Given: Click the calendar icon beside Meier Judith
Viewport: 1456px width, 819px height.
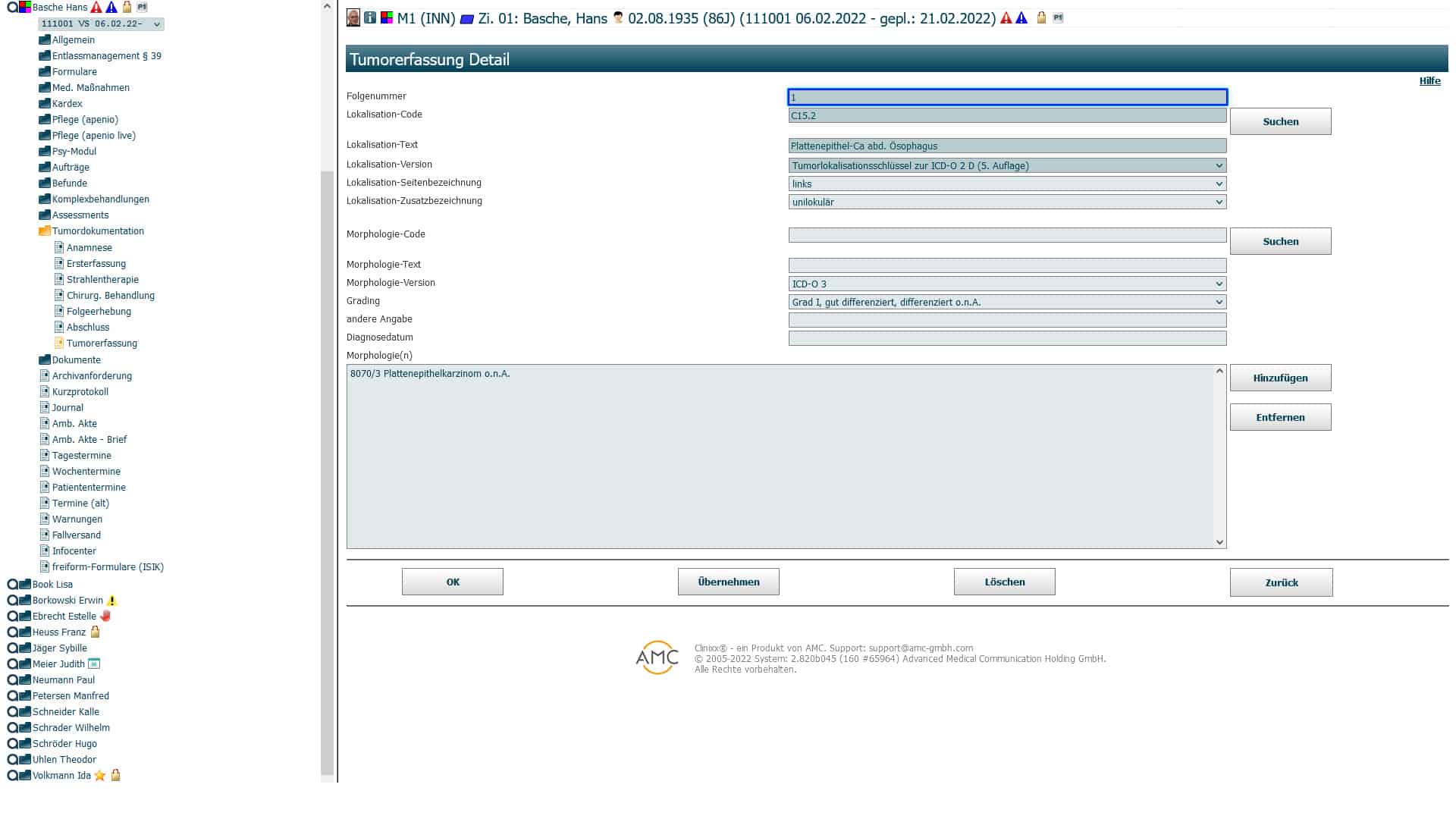Looking at the screenshot, I should pos(94,664).
